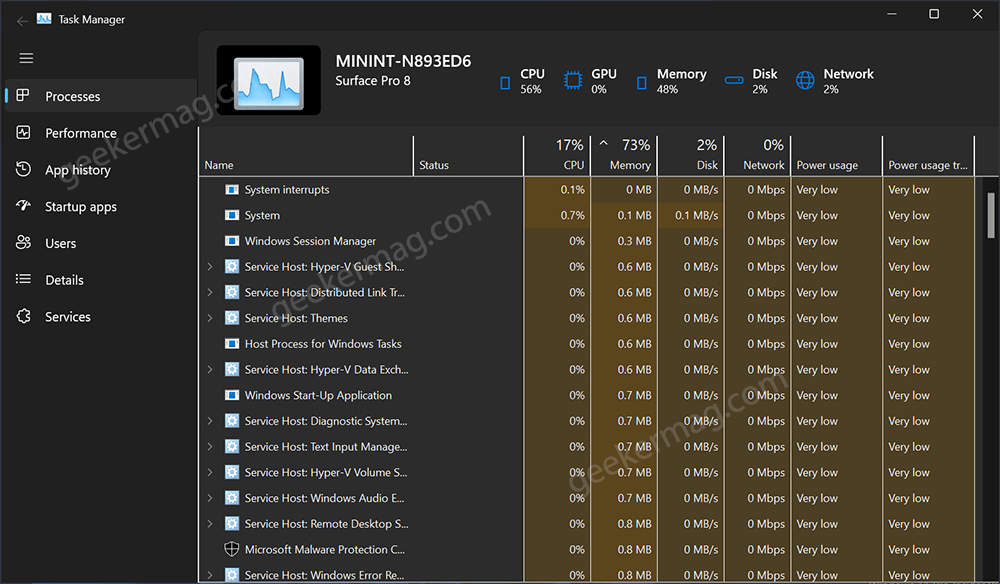This screenshot has width=1000, height=584.
Task: Click the Network globe icon in header
Action: click(x=805, y=80)
